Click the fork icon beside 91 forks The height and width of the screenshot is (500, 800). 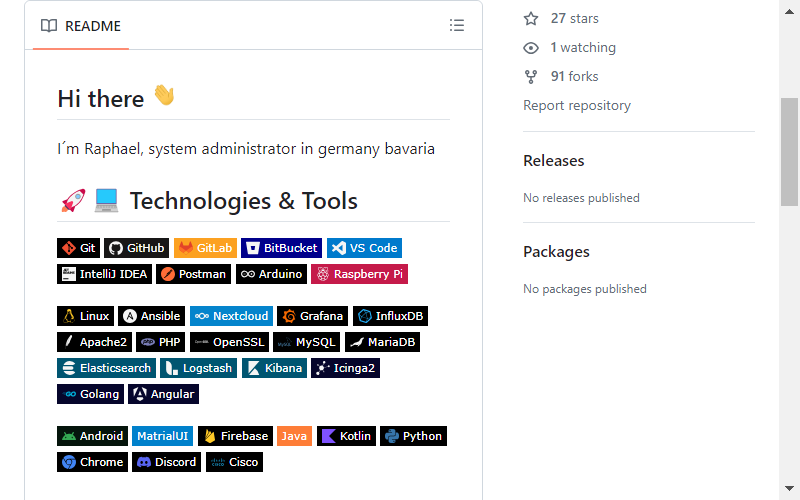tap(531, 77)
